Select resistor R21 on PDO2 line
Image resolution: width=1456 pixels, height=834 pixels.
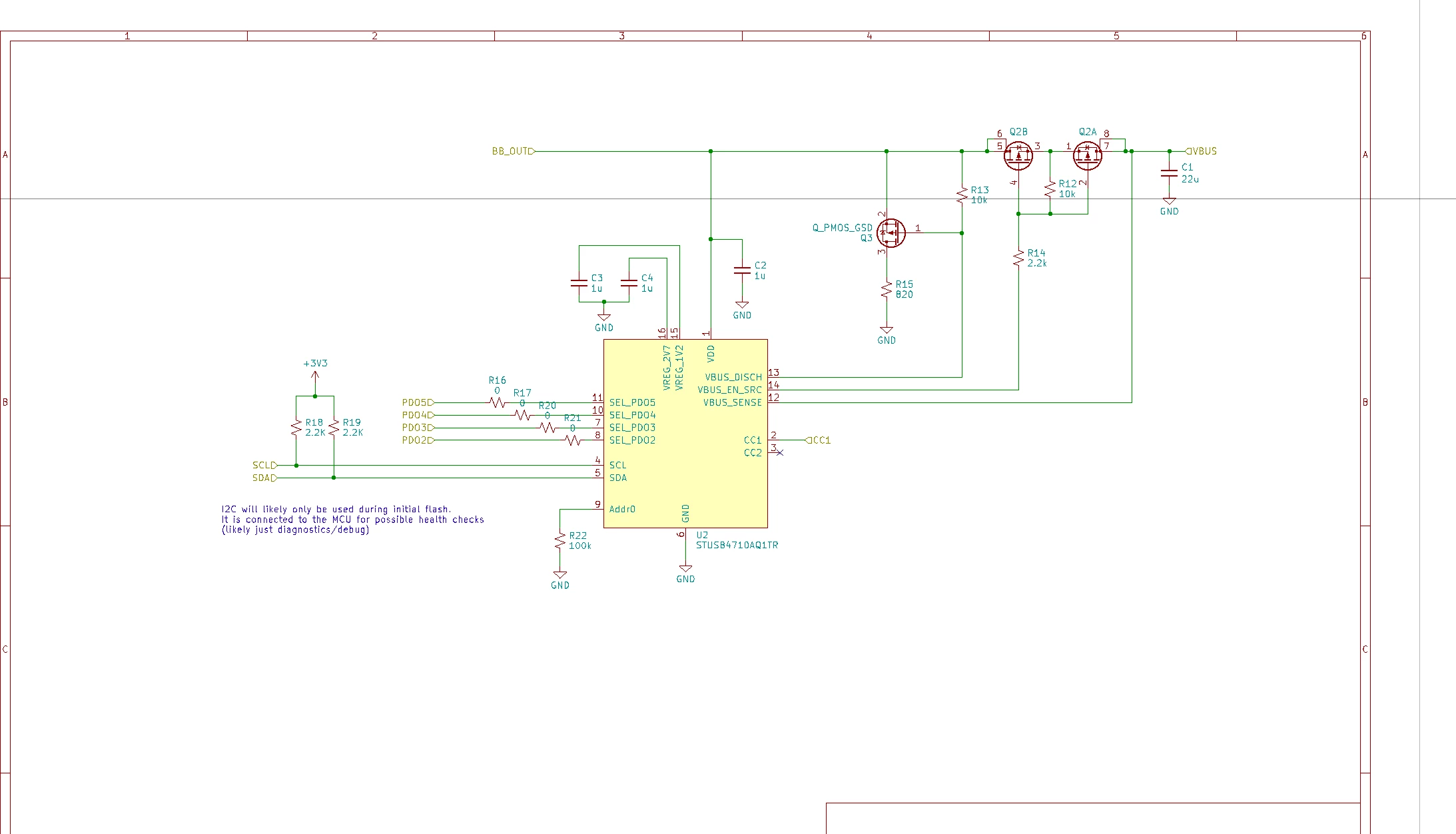coord(573,440)
